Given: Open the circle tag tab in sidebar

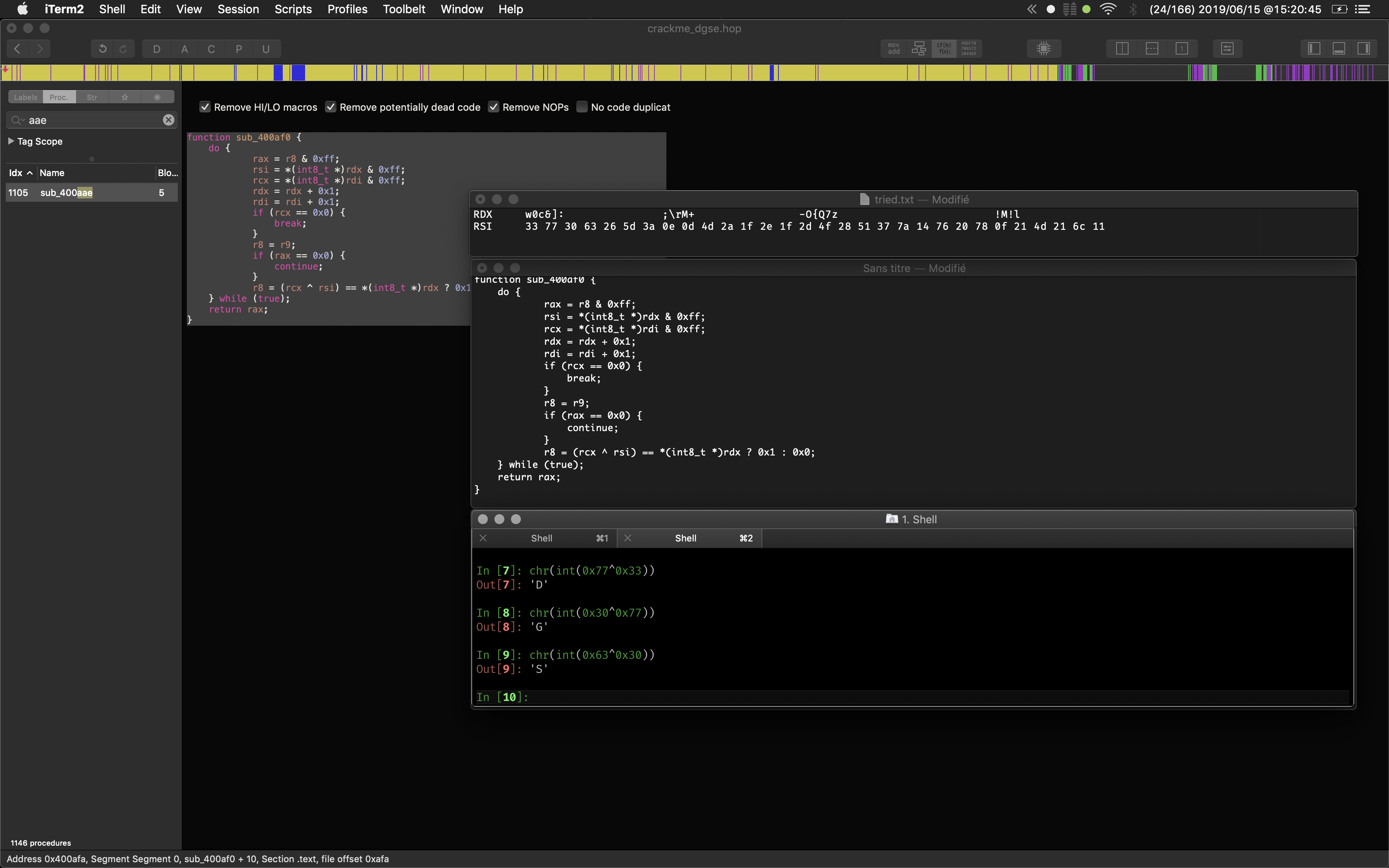Looking at the screenshot, I should point(157,97).
